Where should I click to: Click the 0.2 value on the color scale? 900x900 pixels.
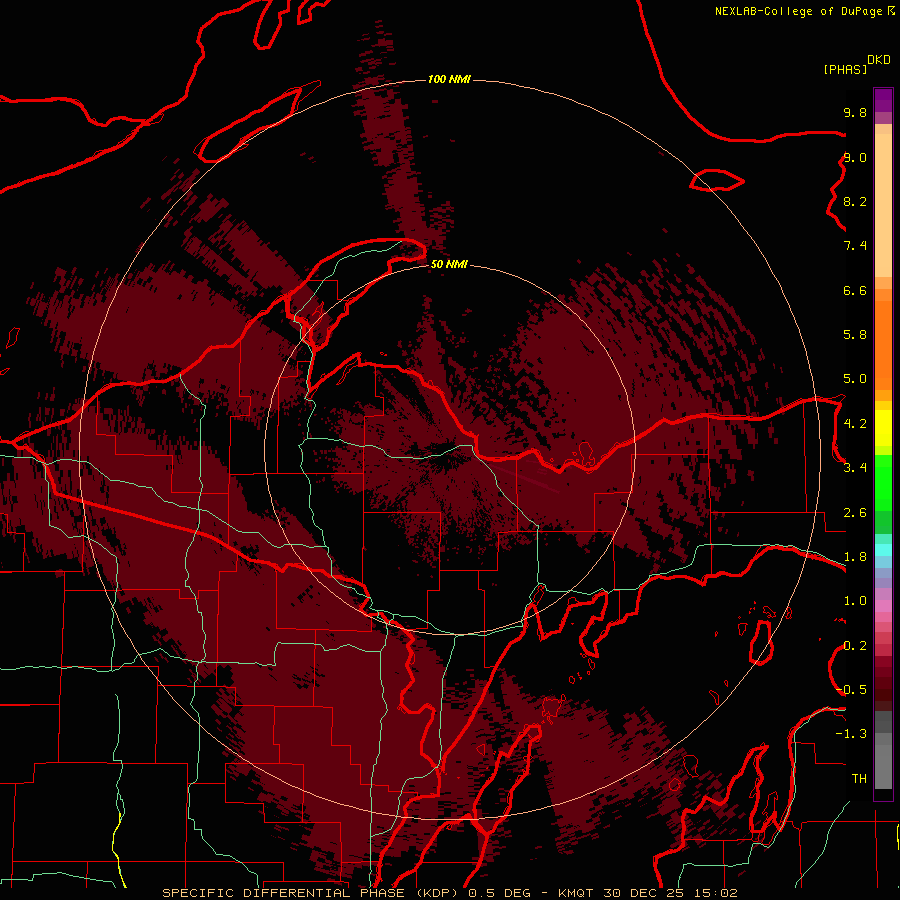855,646
